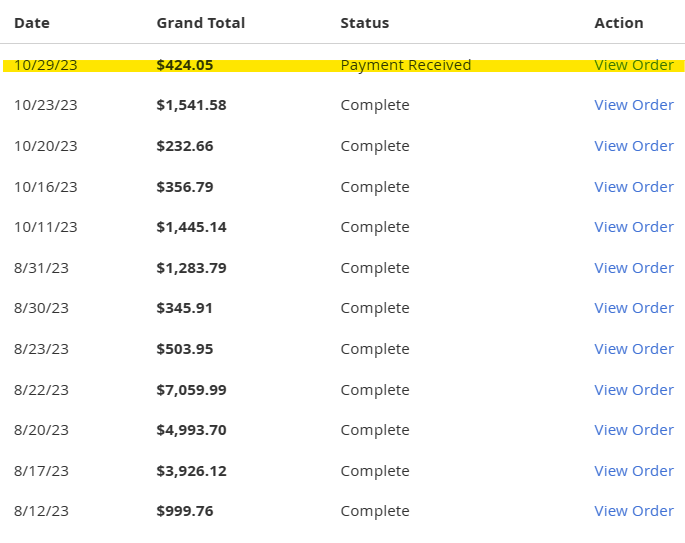This screenshot has height=543, width=685.
Task: Open View Order for the $345.91 order
Action: [x=633, y=308]
